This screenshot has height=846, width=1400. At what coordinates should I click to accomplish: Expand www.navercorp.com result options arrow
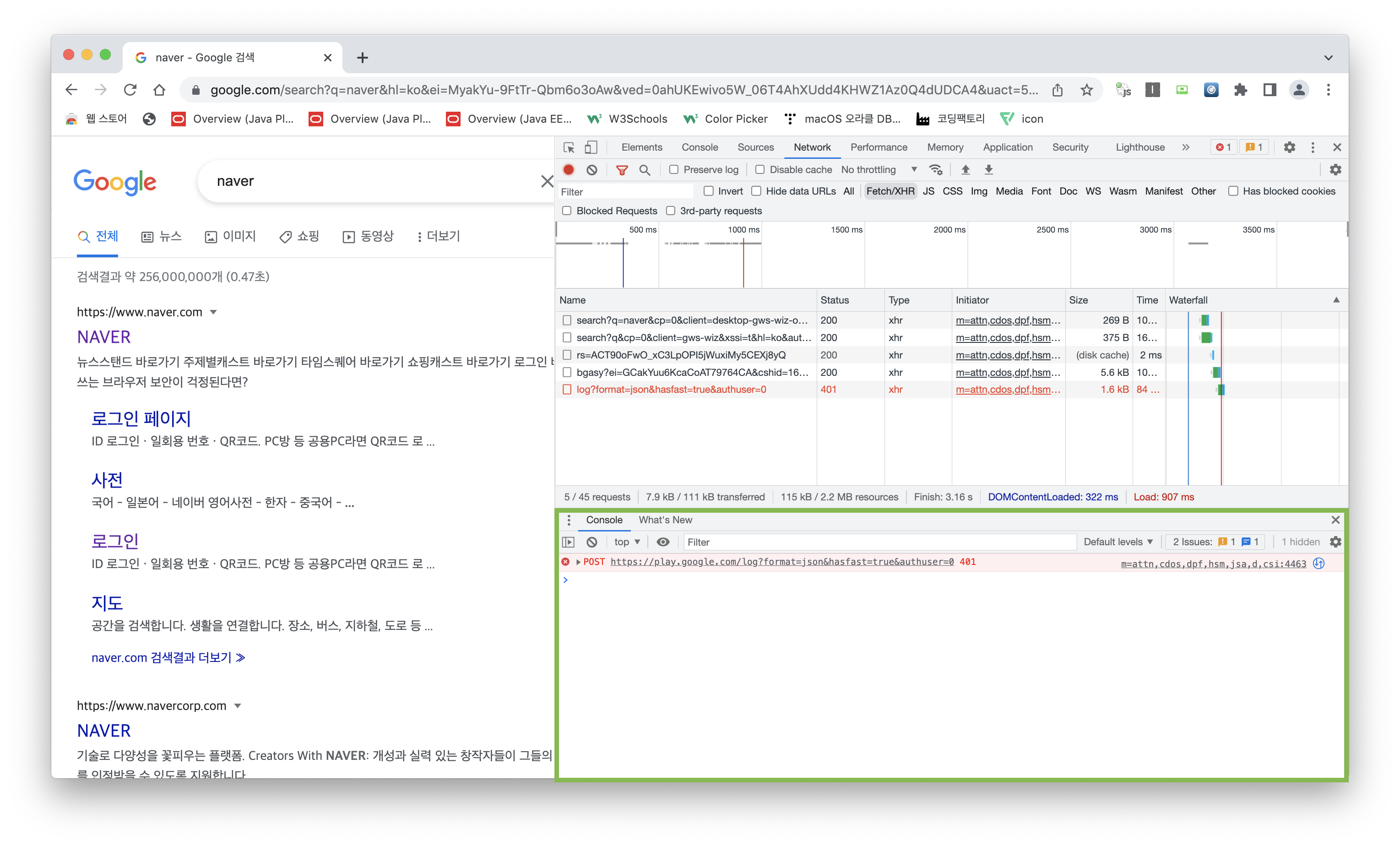tap(238, 705)
